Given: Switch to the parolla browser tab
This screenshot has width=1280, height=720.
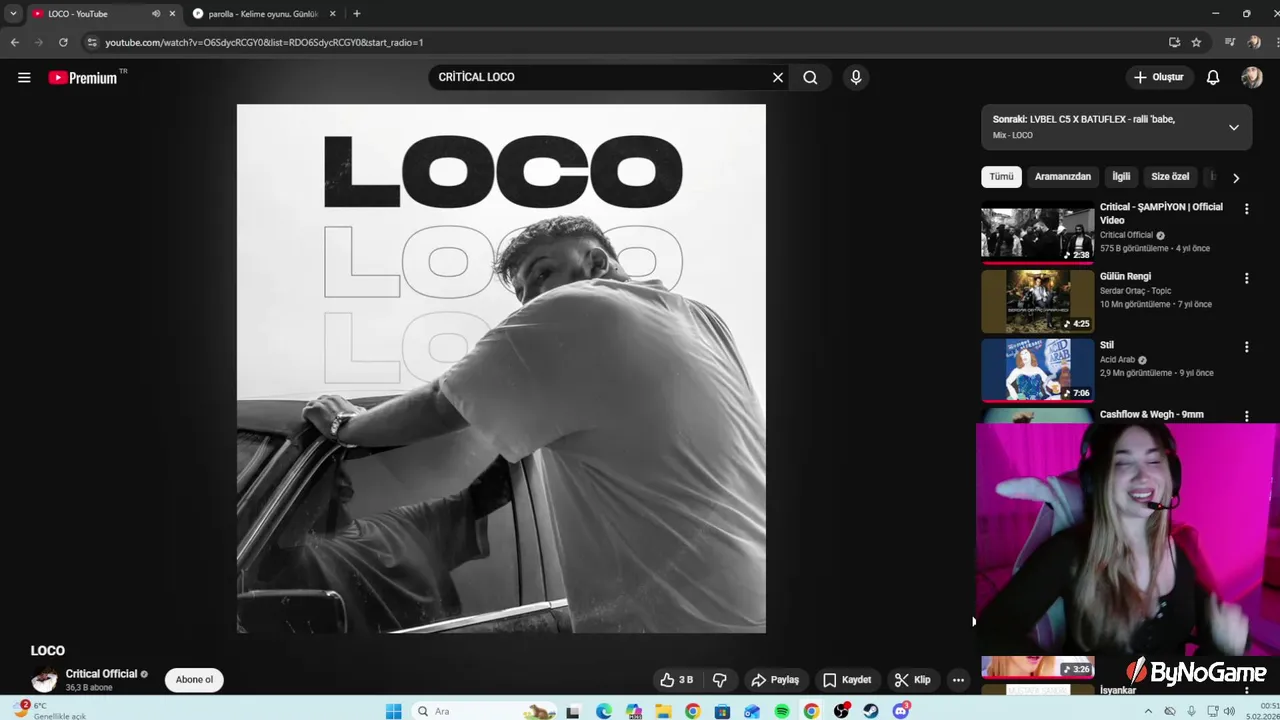Looking at the screenshot, I should click(x=262, y=14).
